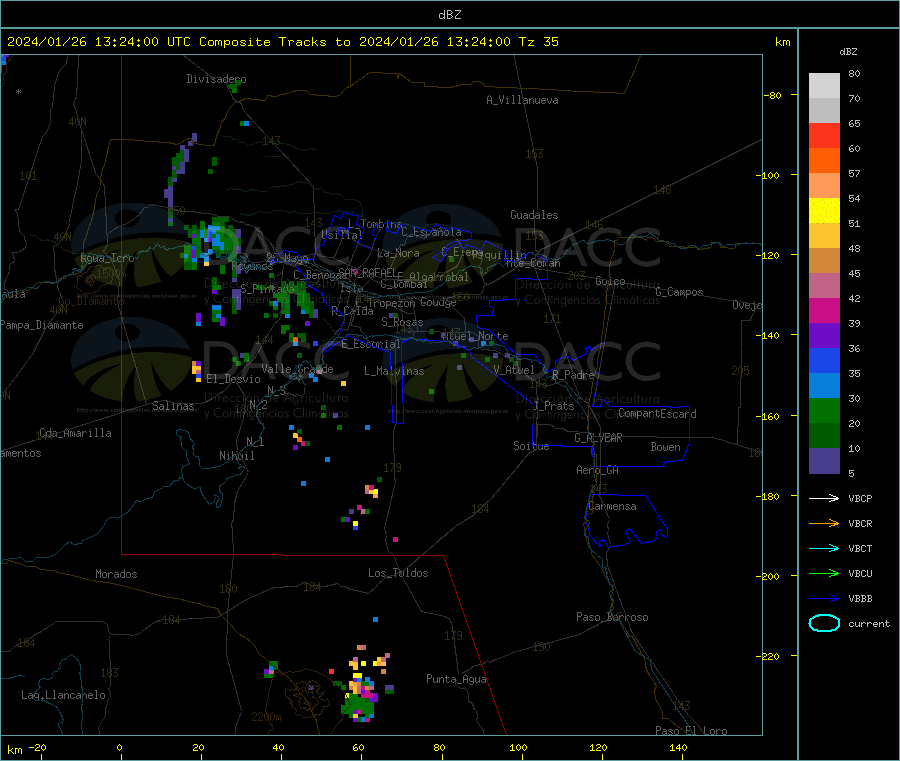
Task: Click the Cda_Amarilla map label
Action: click(x=75, y=433)
